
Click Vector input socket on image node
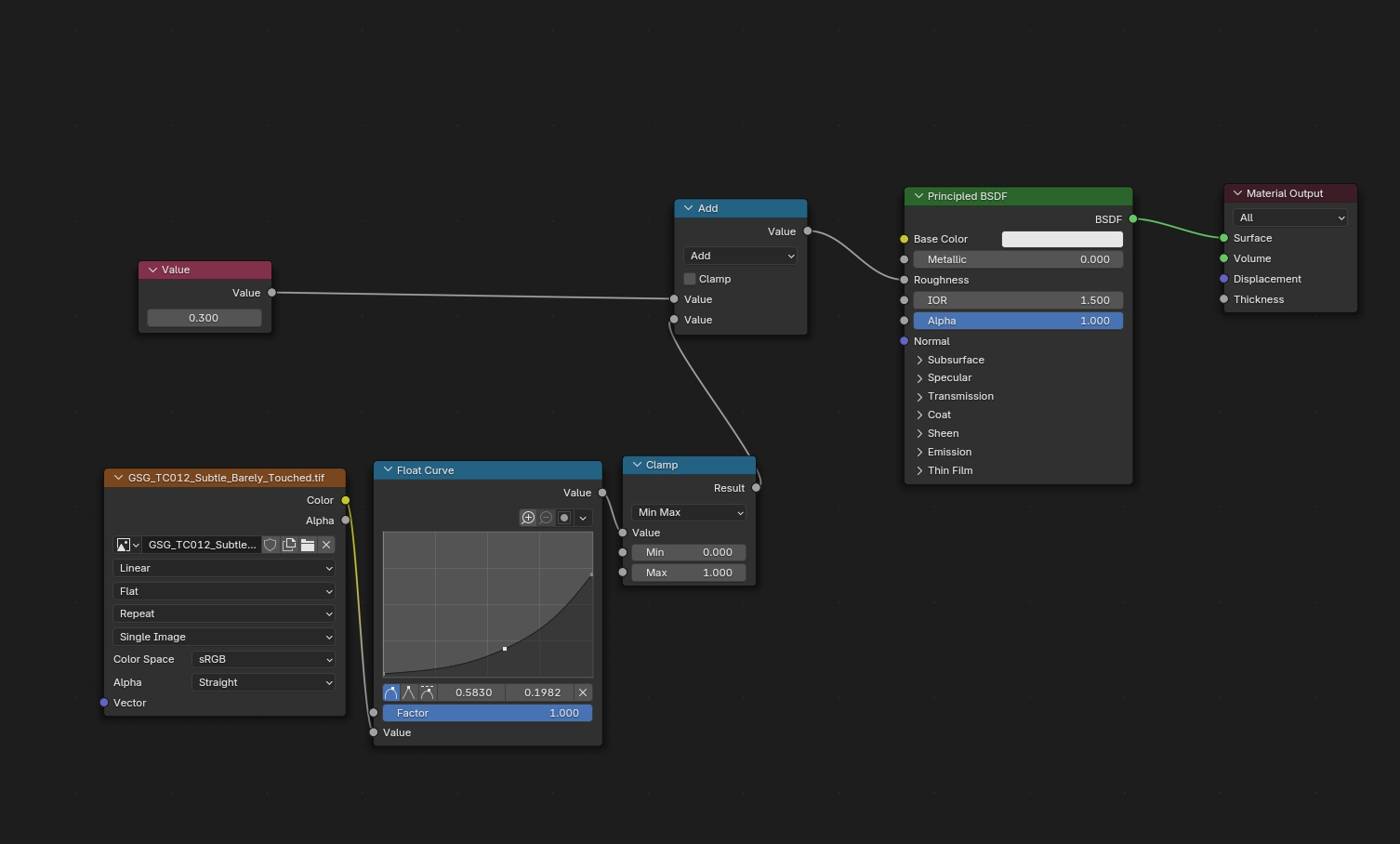point(104,703)
